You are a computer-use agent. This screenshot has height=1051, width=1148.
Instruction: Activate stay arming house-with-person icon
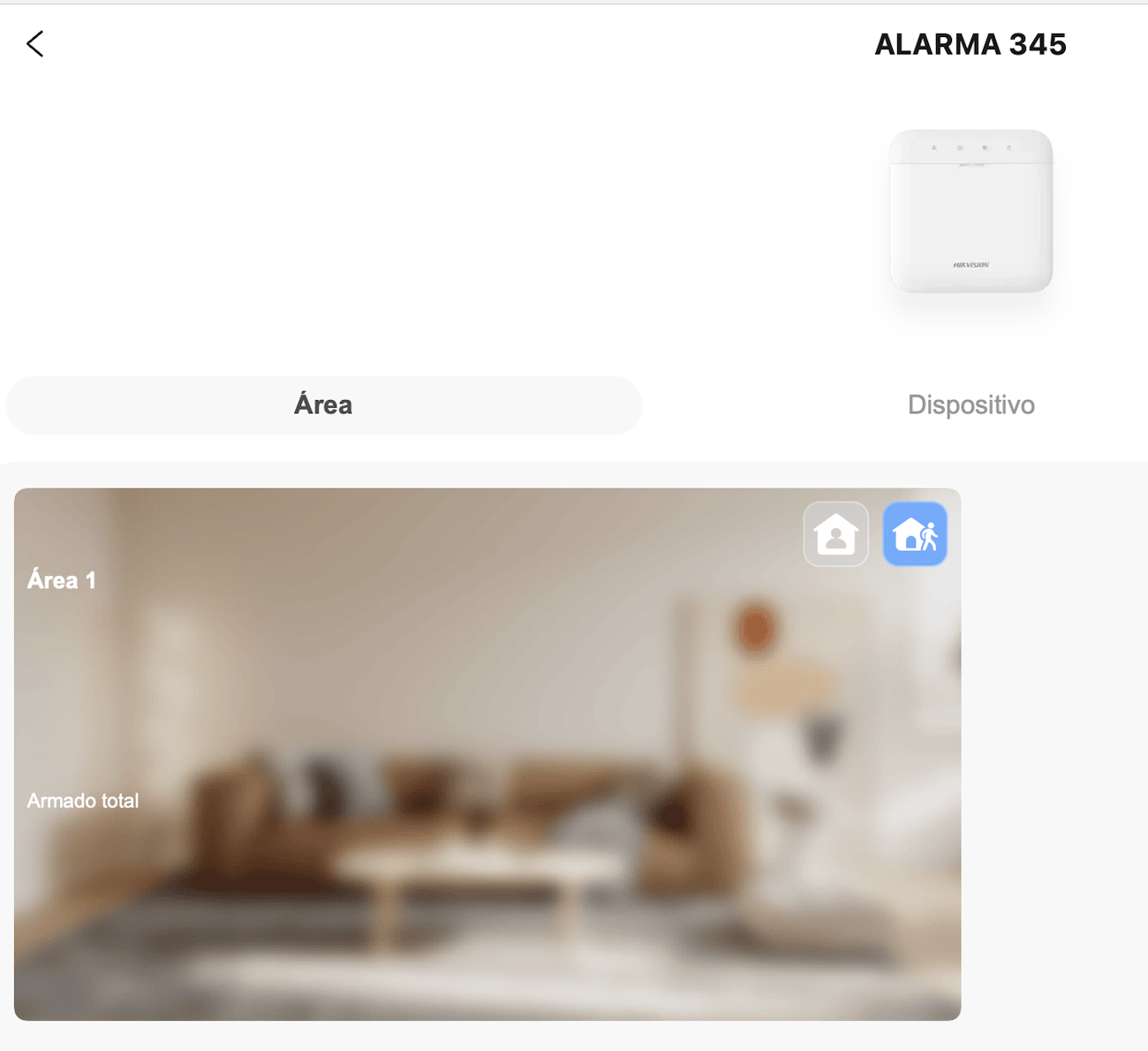pos(835,534)
